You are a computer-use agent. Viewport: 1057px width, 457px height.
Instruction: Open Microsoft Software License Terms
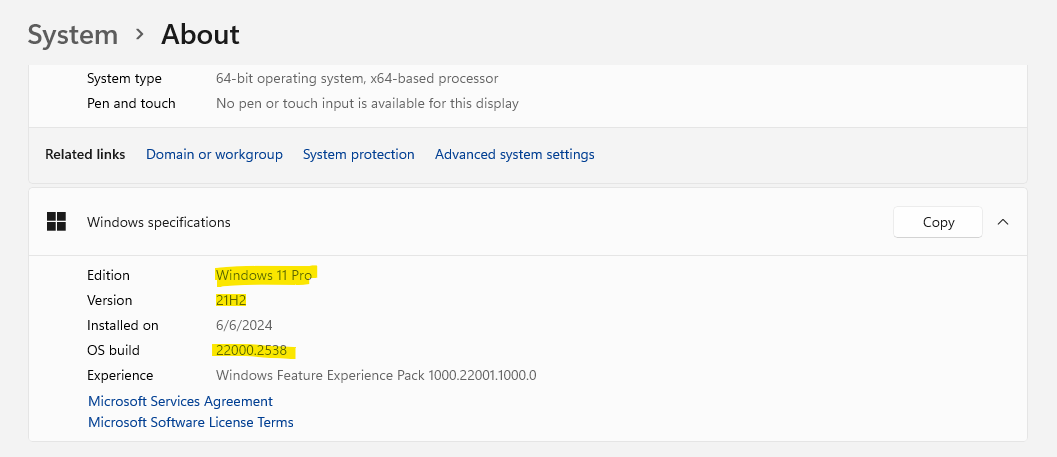pyautogui.click(x=191, y=423)
